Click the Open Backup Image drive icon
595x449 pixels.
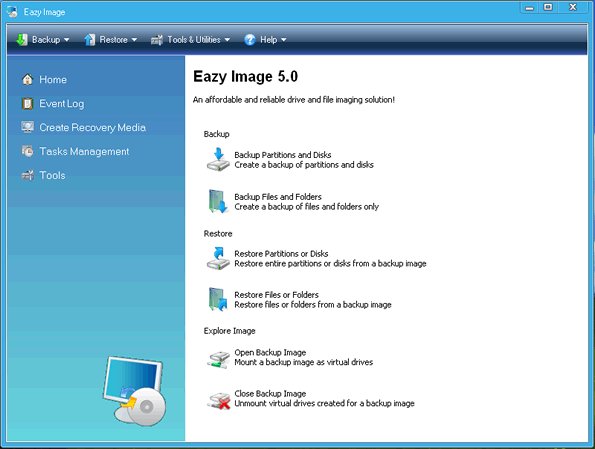[x=219, y=359]
